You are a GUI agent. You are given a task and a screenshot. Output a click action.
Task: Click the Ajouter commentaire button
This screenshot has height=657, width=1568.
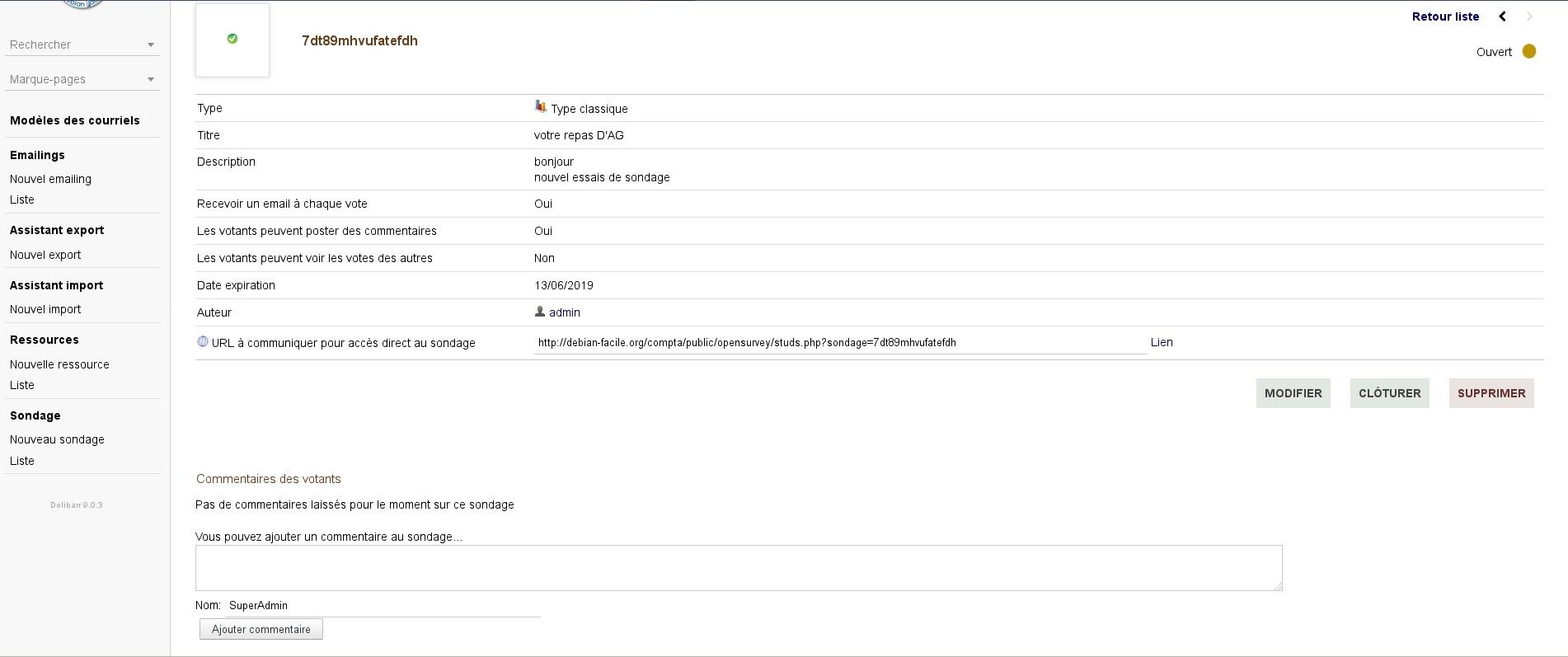coord(261,629)
